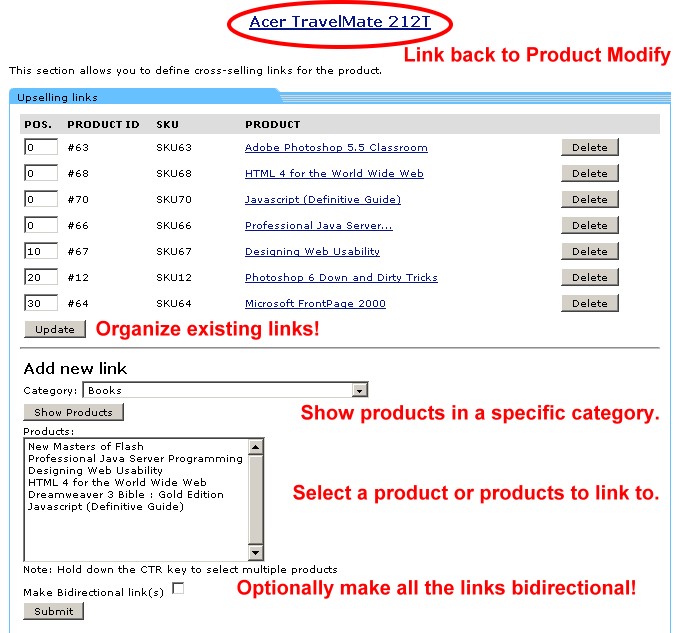Delete the Photoshop 6 Down and Dirty Tricks row
This screenshot has width=684, height=633.
pos(590,277)
